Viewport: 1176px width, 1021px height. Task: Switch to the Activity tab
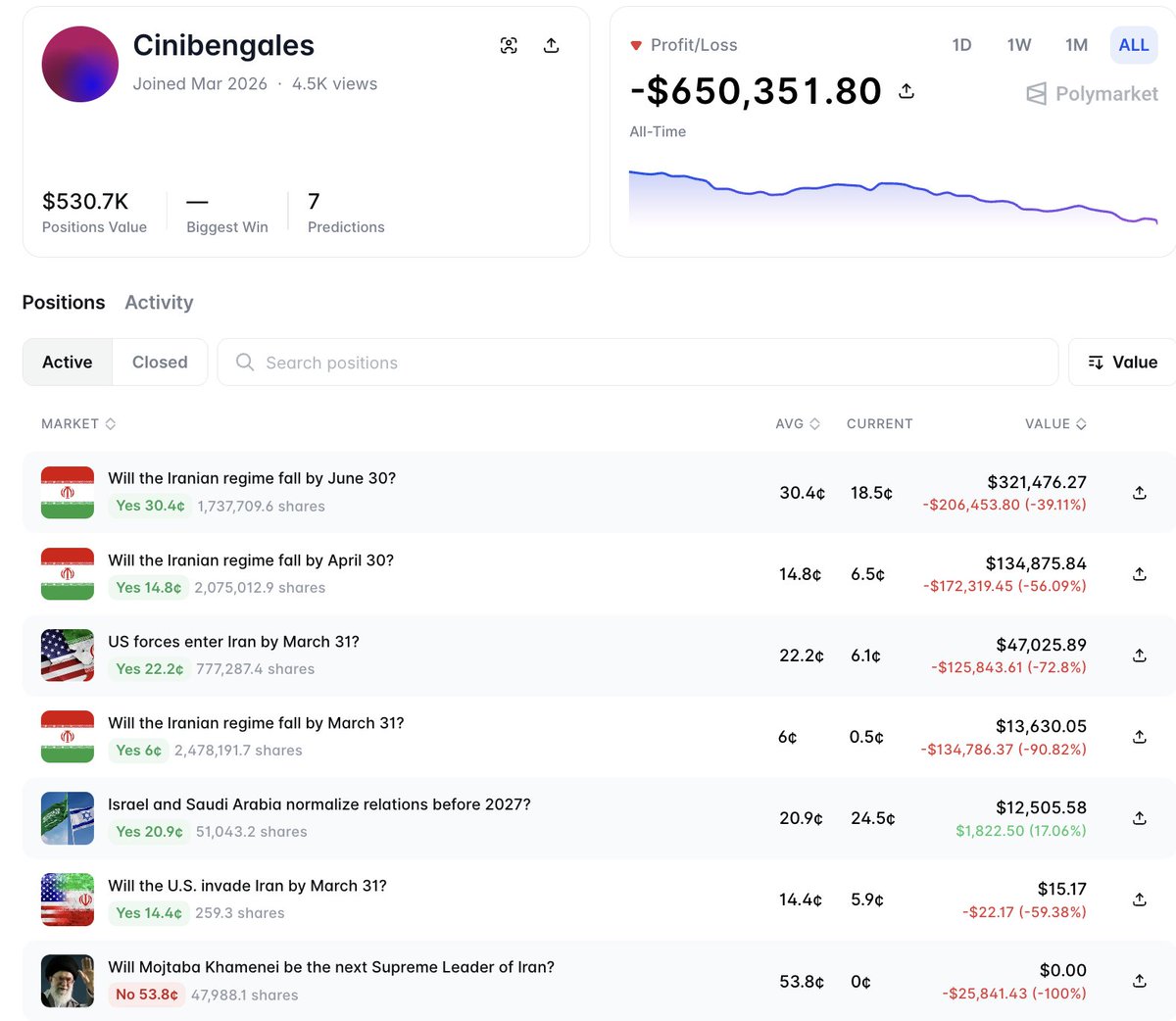(x=159, y=303)
